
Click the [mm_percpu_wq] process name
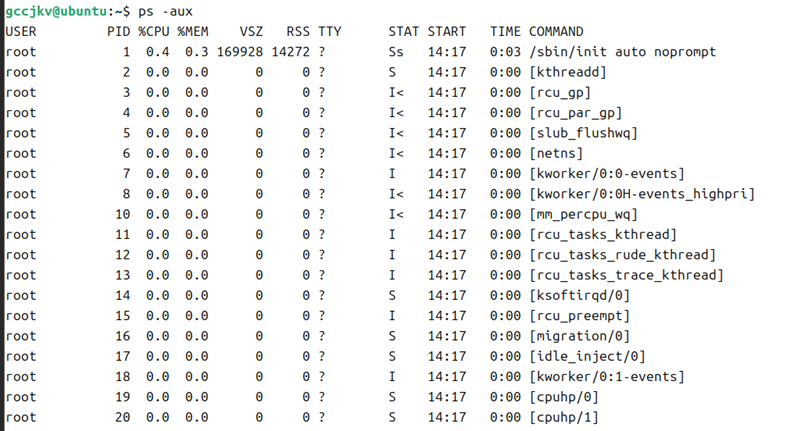point(583,214)
